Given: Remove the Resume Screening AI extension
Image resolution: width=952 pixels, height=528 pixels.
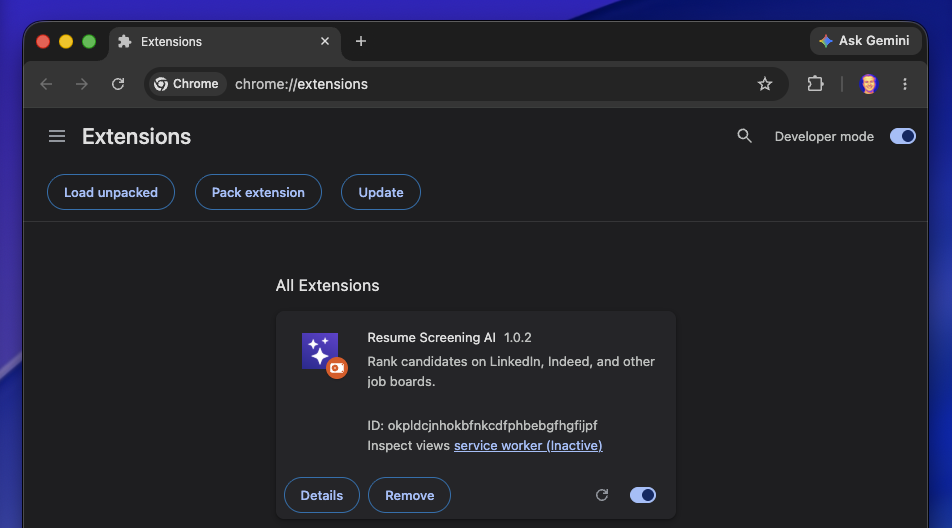Looking at the screenshot, I should (409, 495).
